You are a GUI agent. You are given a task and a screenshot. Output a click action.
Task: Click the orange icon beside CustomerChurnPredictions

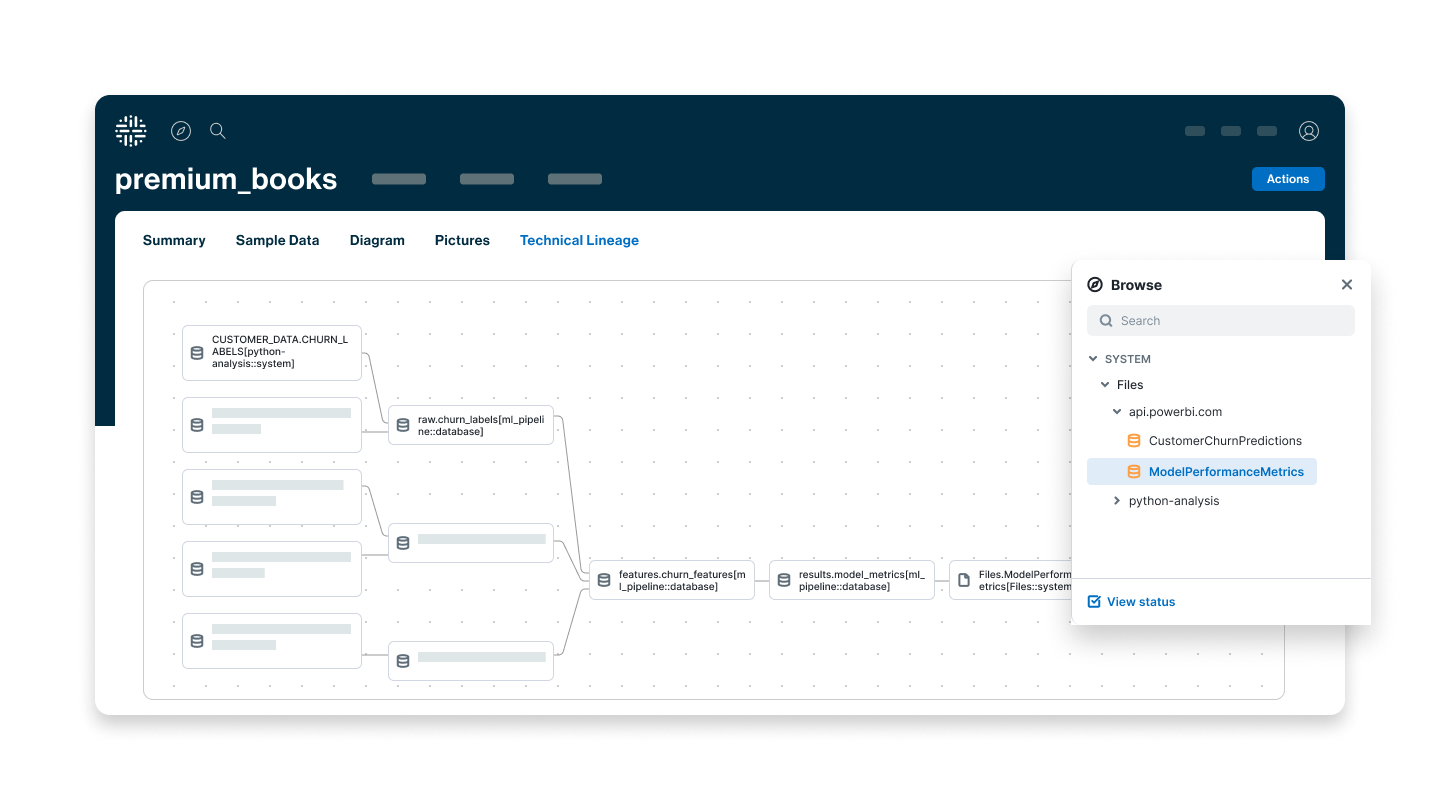coord(1134,441)
